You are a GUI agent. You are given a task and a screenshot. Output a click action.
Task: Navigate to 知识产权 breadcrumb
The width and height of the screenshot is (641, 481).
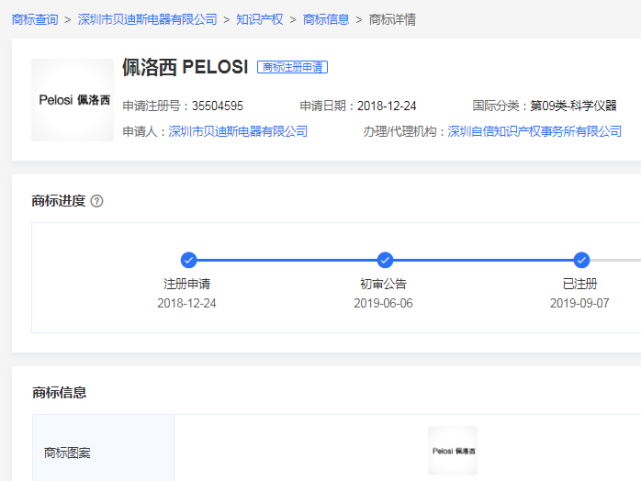tap(260, 19)
